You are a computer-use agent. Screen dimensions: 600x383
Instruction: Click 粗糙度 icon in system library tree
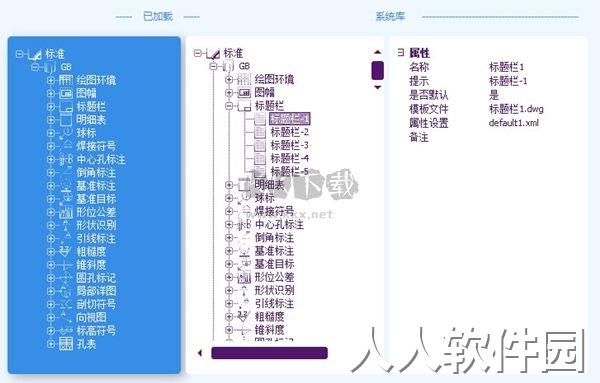click(243, 316)
